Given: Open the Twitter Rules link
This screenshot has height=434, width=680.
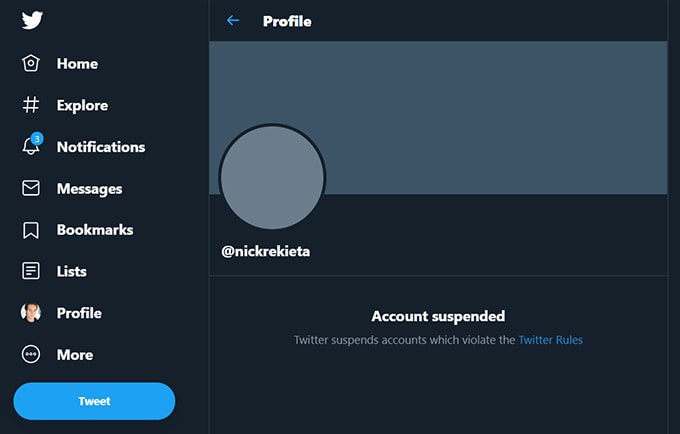Looking at the screenshot, I should [x=550, y=340].
